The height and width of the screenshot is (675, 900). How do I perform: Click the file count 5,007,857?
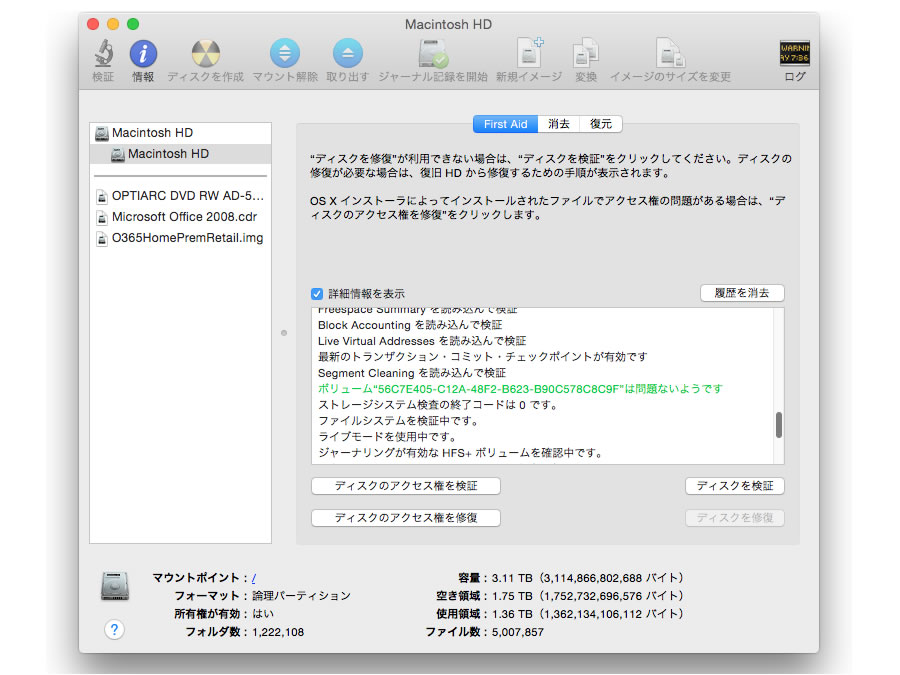pos(518,633)
